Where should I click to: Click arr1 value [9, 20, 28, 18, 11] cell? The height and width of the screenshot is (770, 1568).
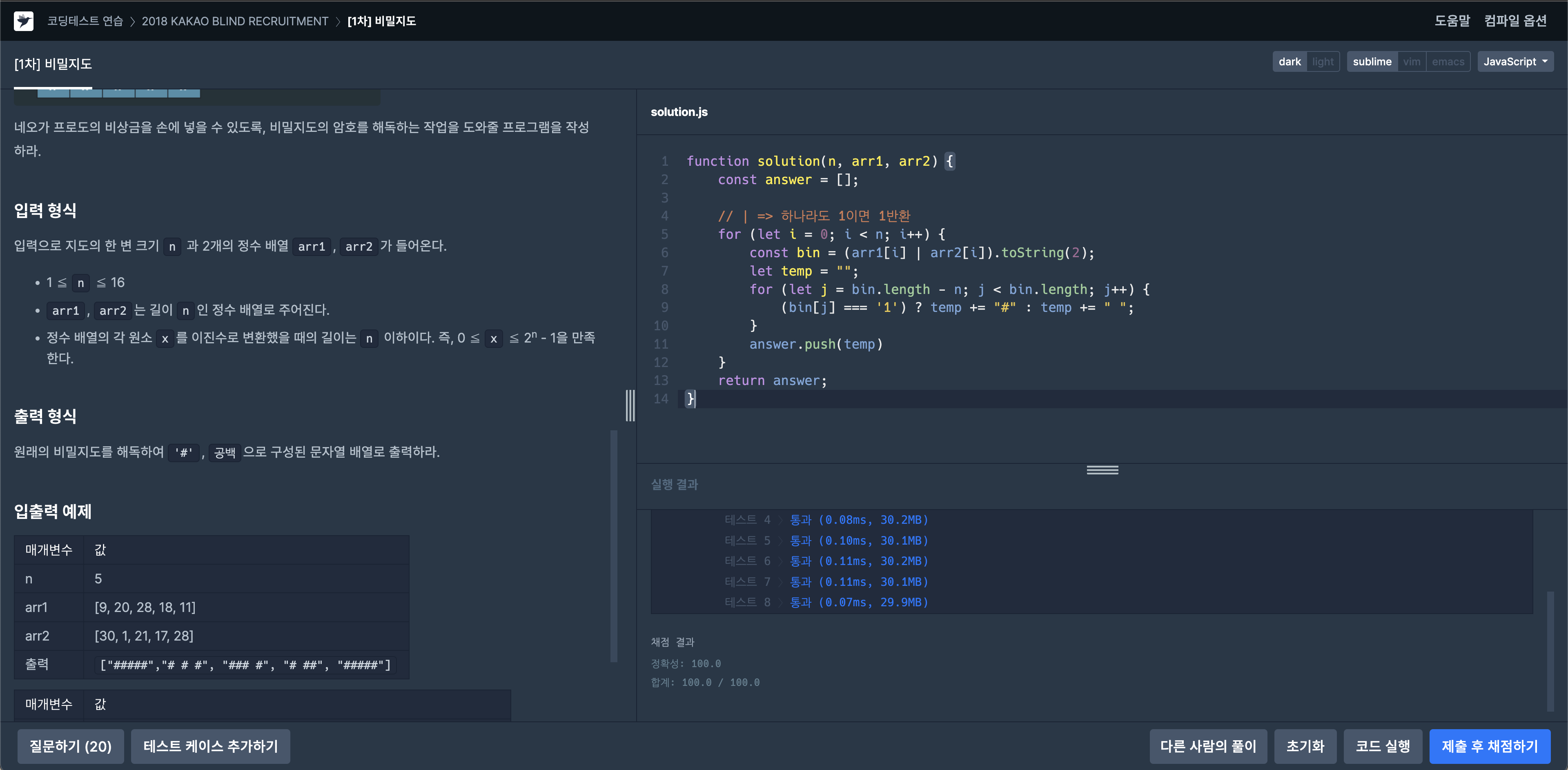[x=246, y=608]
